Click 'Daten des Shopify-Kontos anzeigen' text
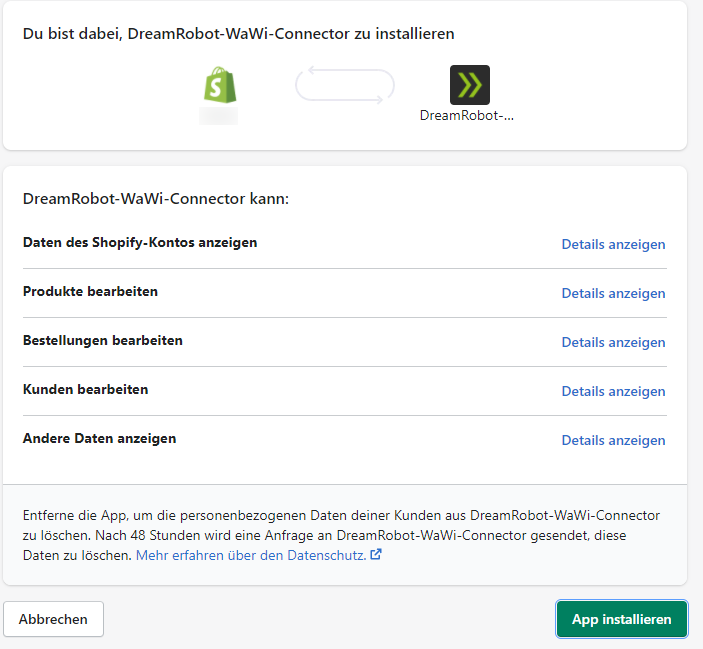The height and width of the screenshot is (649, 703). point(140,242)
